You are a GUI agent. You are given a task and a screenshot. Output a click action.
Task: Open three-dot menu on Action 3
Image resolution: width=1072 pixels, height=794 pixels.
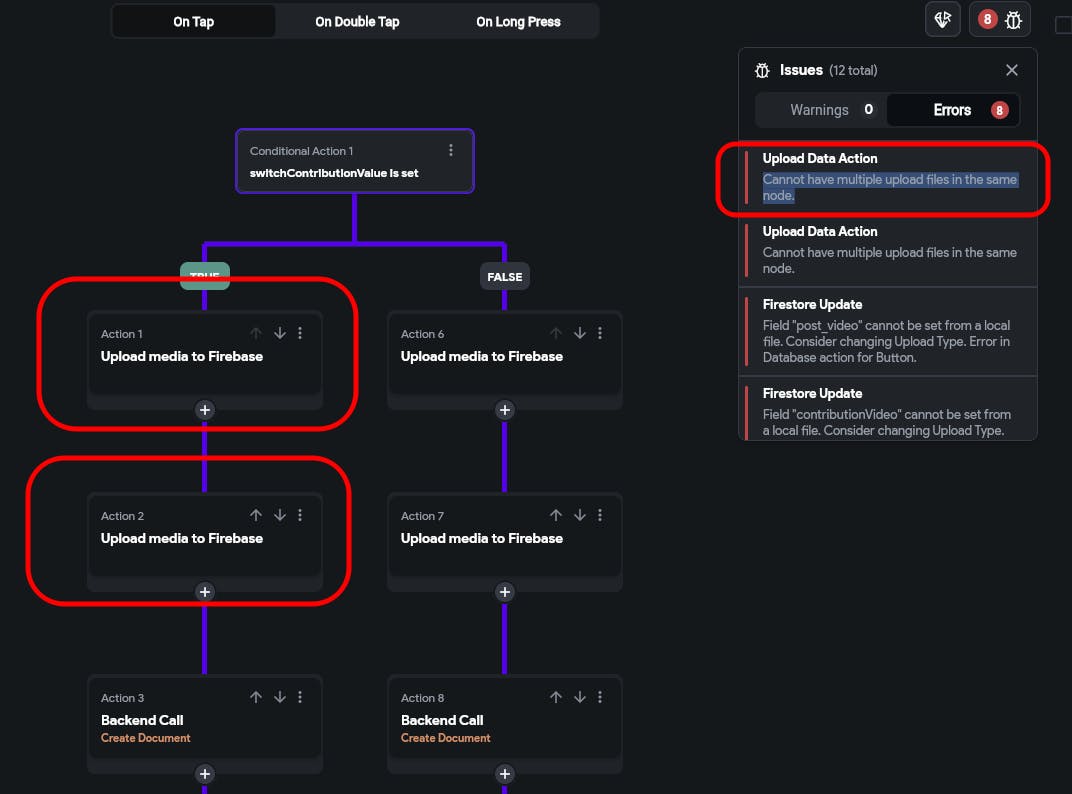[x=300, y=697]
